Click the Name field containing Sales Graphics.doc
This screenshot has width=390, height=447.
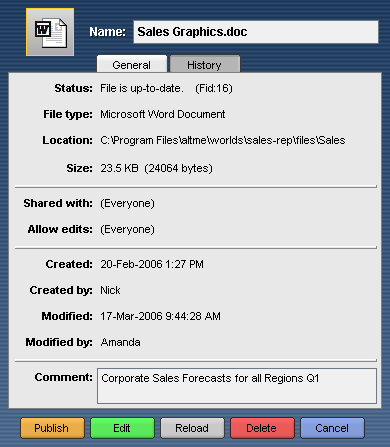pyautogui.click(x=256, y=32)
